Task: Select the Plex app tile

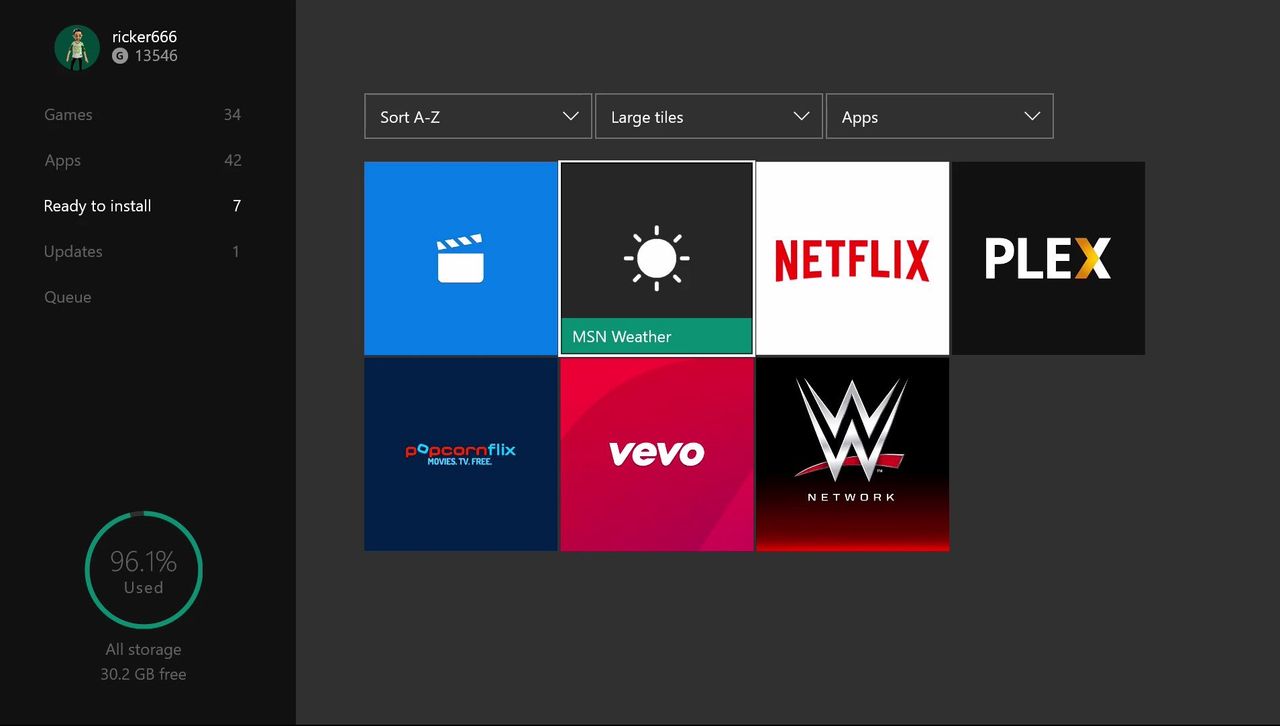Action: point(1048,258)
